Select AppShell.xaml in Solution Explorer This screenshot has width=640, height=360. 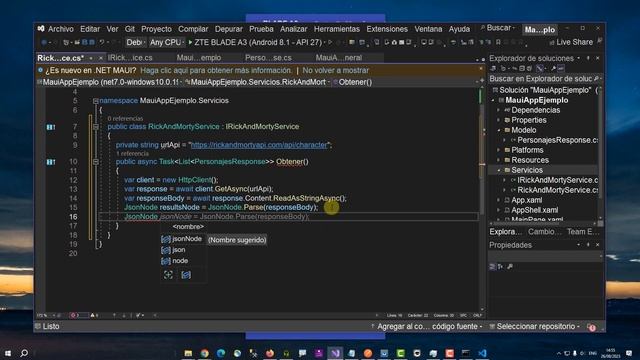tap(534, 210)
